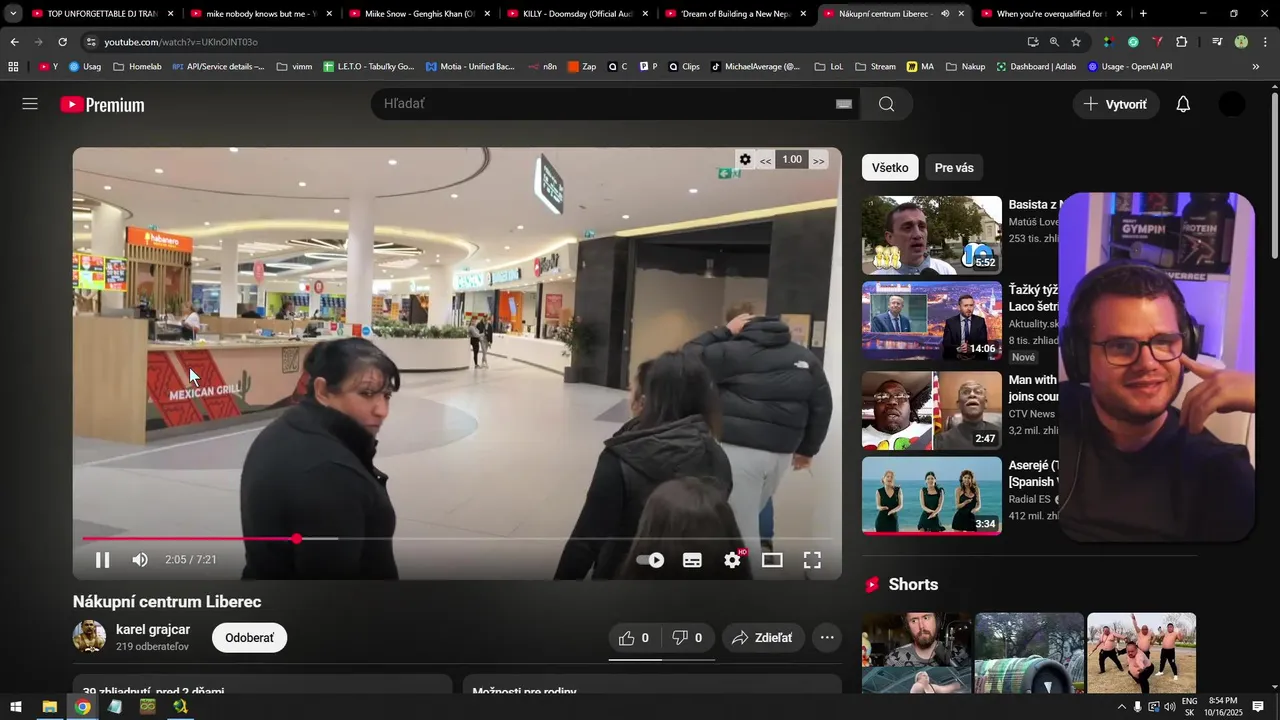Open the 14:06 news video thumbnail
This screenshot has width=1280, height=720.
932,321
